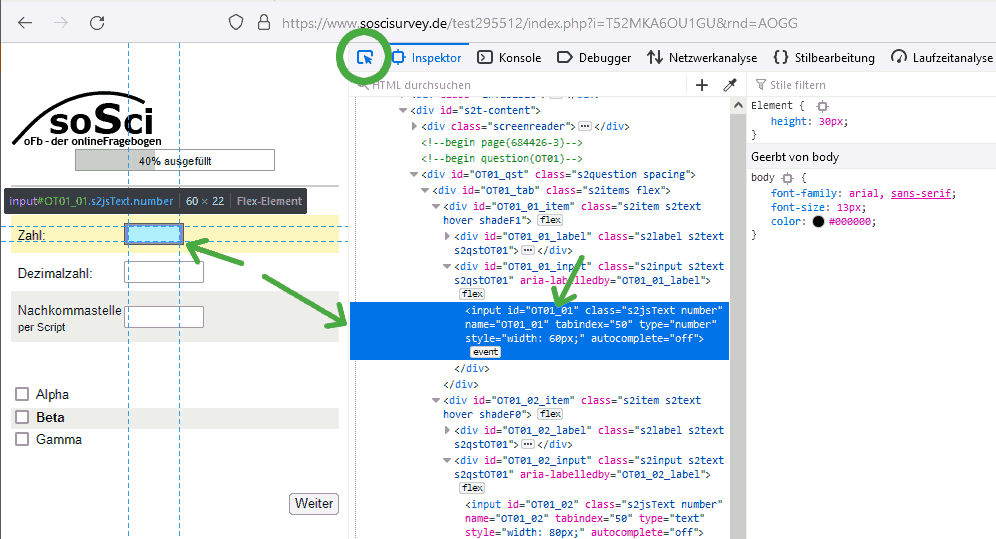
Task: Click the 'Geerbt von body' header
Action: click(x=795, y=157)
